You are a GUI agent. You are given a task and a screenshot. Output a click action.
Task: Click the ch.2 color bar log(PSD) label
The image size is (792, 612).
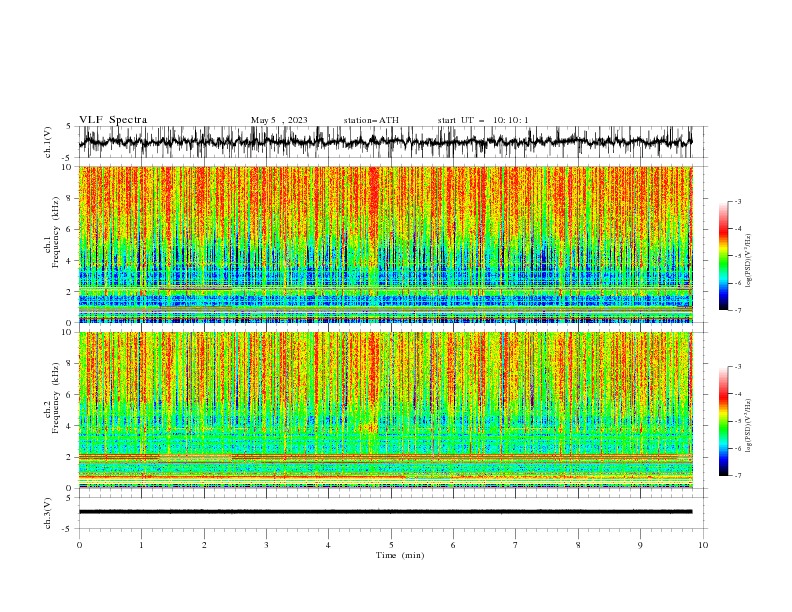[748, 426]
